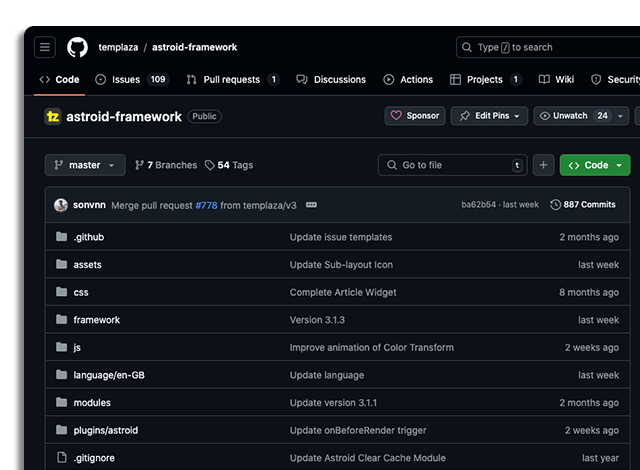
Task: Open commit 'Update language'
Action: (327, 375)
